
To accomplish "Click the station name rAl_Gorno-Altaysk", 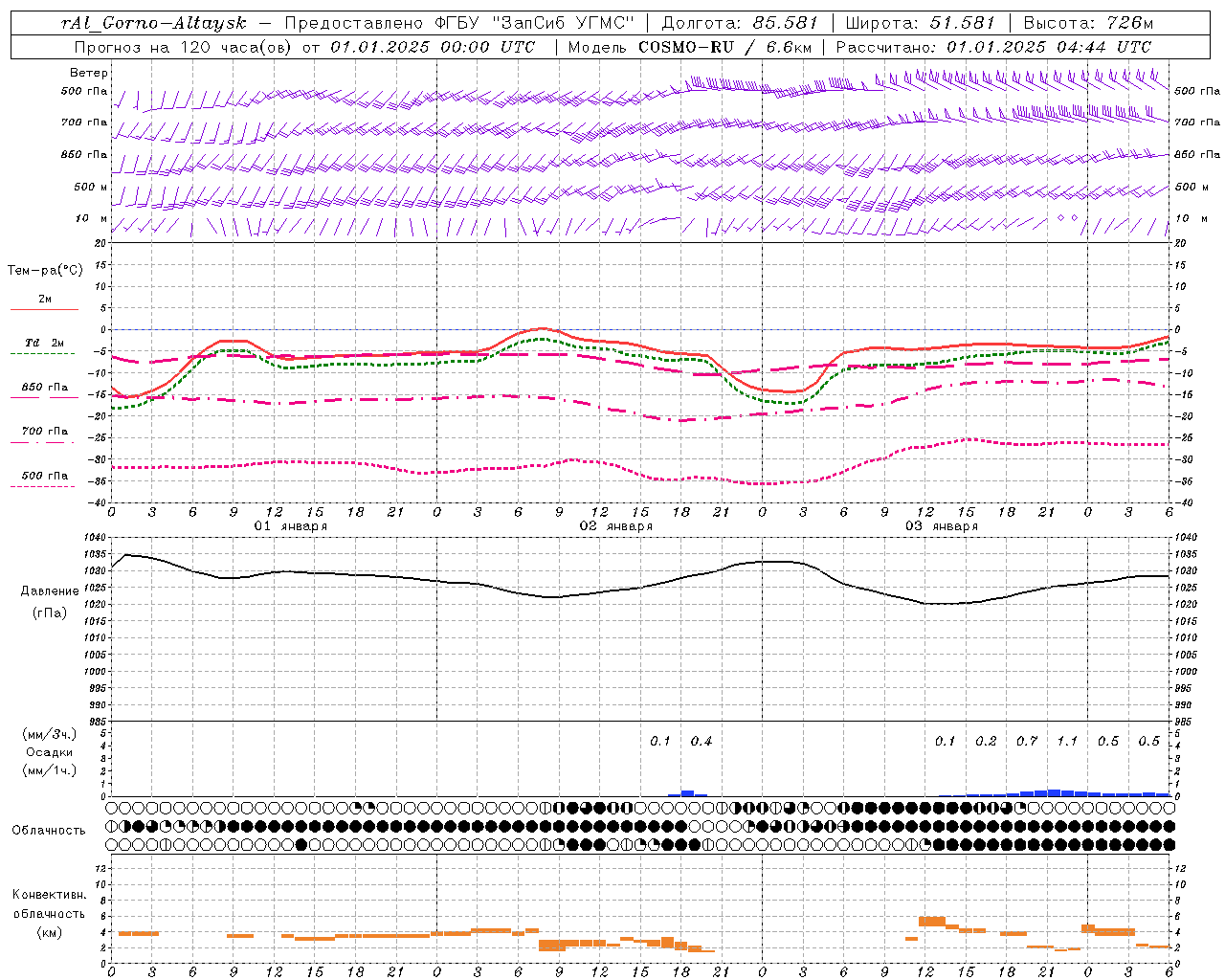I will [x=153, y=23].
